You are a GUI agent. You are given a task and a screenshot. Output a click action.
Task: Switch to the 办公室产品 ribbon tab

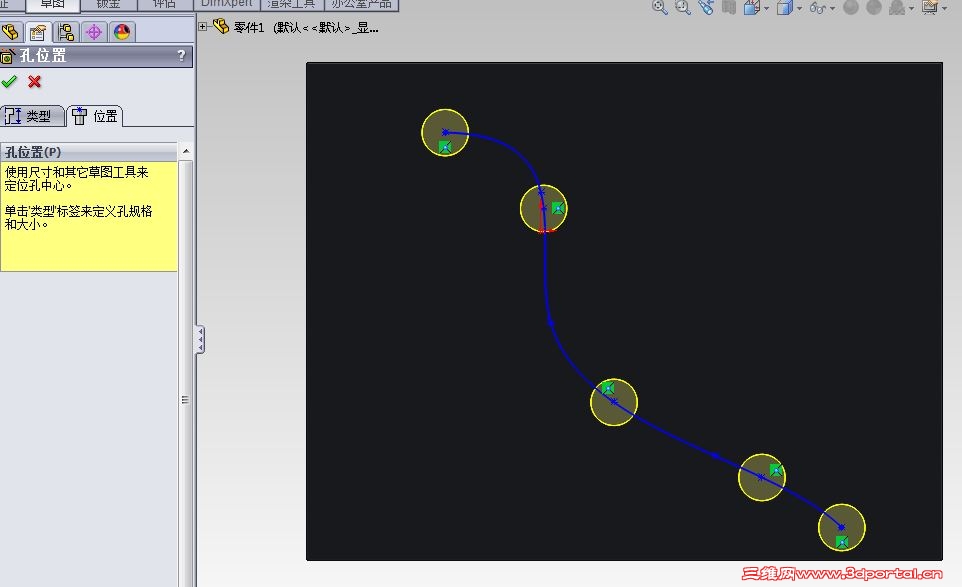point(361,4)
